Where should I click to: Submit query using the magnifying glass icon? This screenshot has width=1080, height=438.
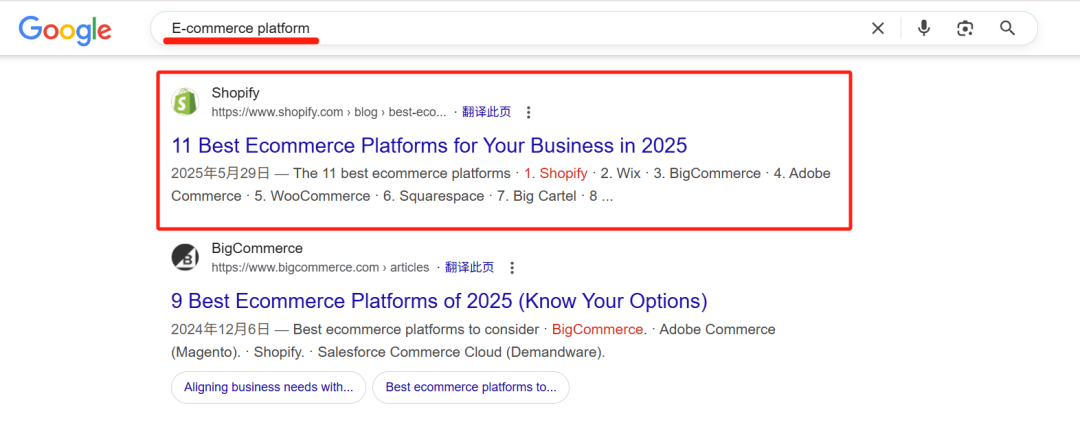click(1007, 28)
